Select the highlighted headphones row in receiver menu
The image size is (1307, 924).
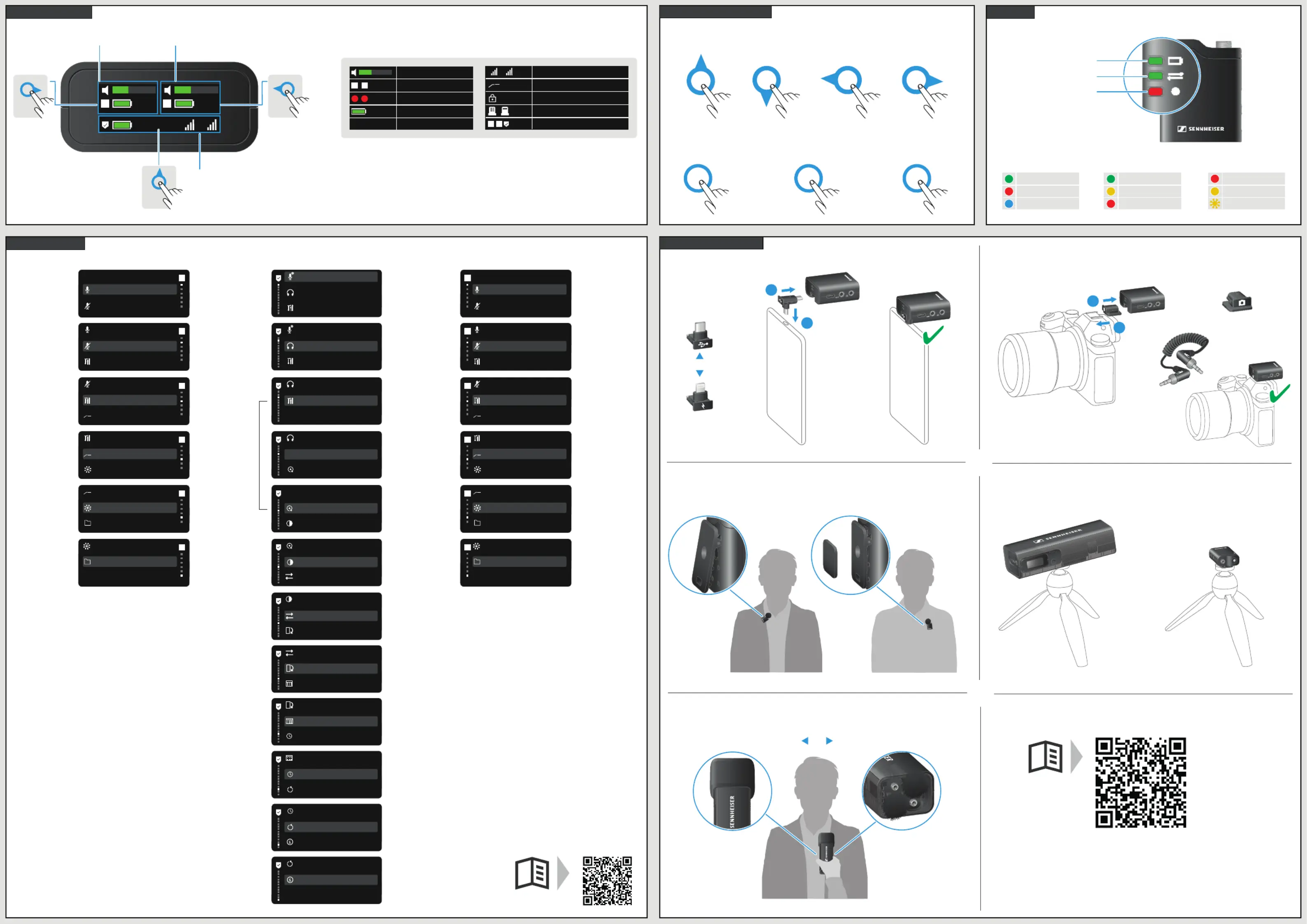(x=331, y=346)
